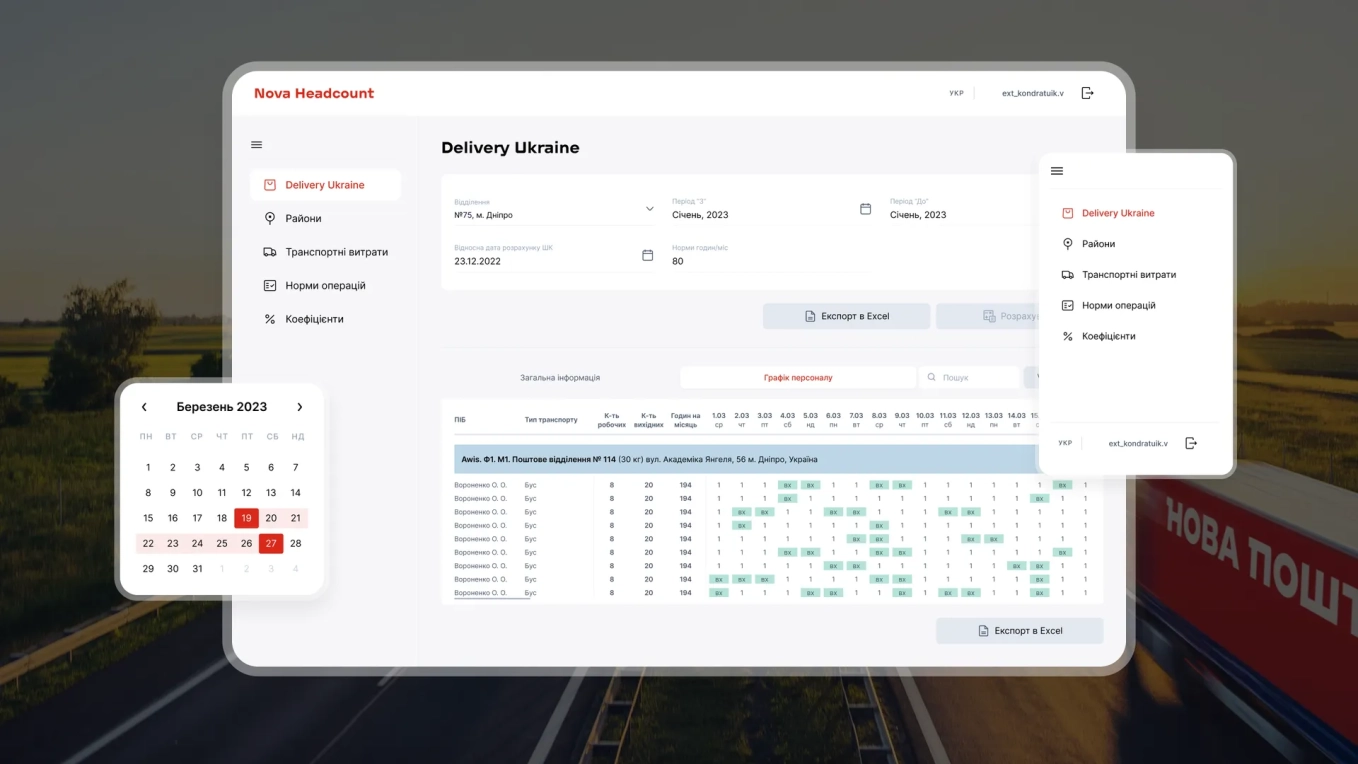
Task: Click the calendar icon beside date 23.12.2022
Action: point(648,256)
